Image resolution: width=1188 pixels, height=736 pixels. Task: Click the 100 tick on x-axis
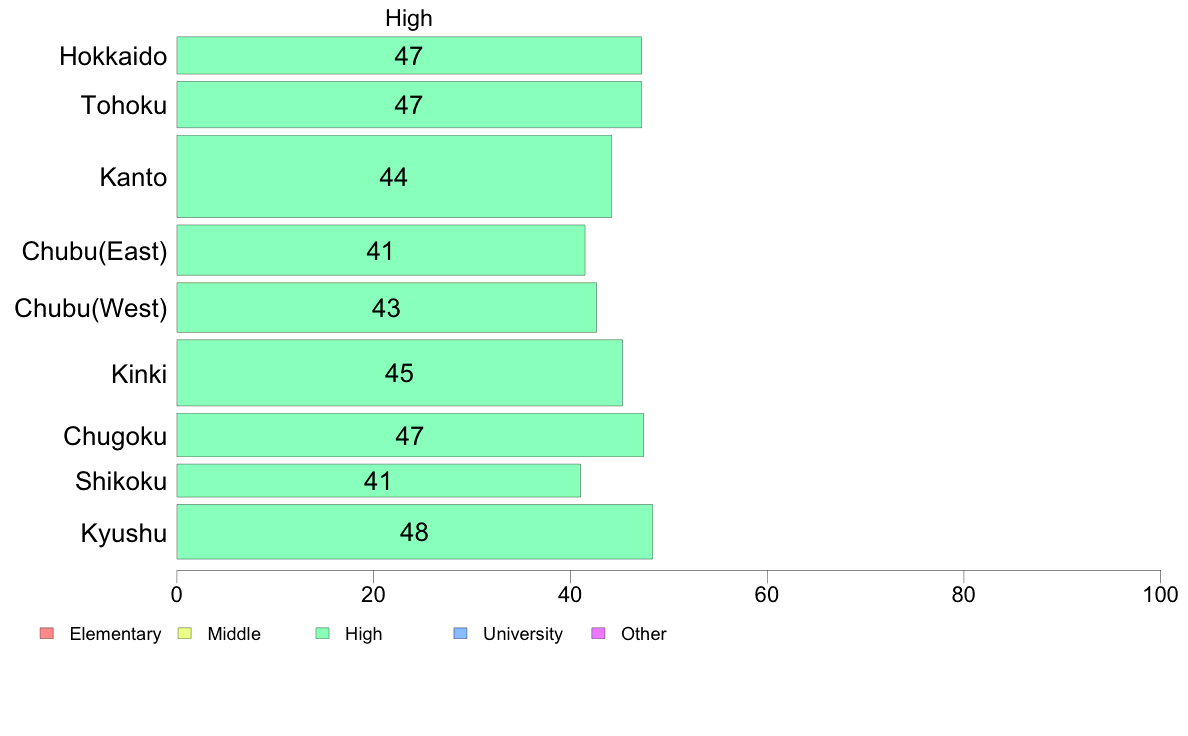tap(1159, 594)
